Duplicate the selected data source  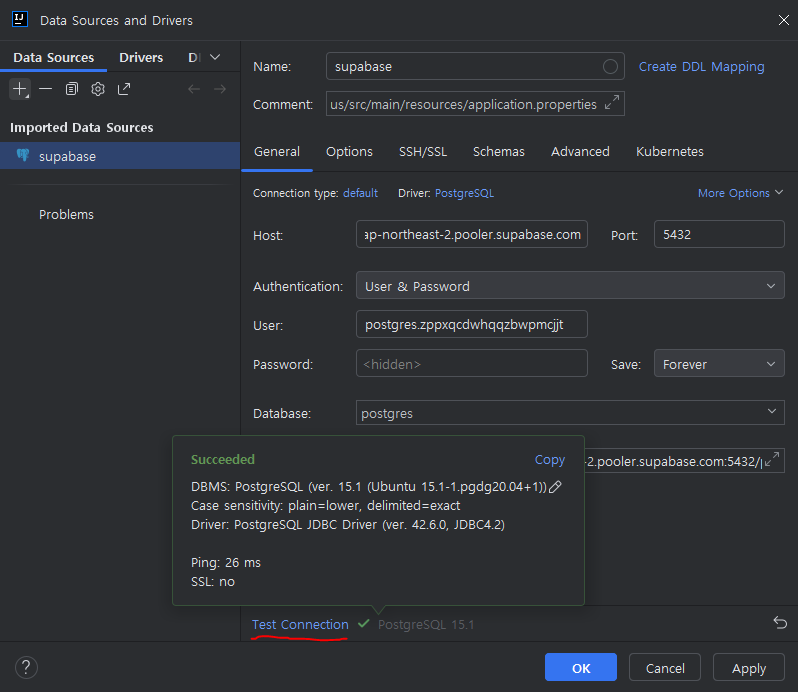[x=72, y=89]
